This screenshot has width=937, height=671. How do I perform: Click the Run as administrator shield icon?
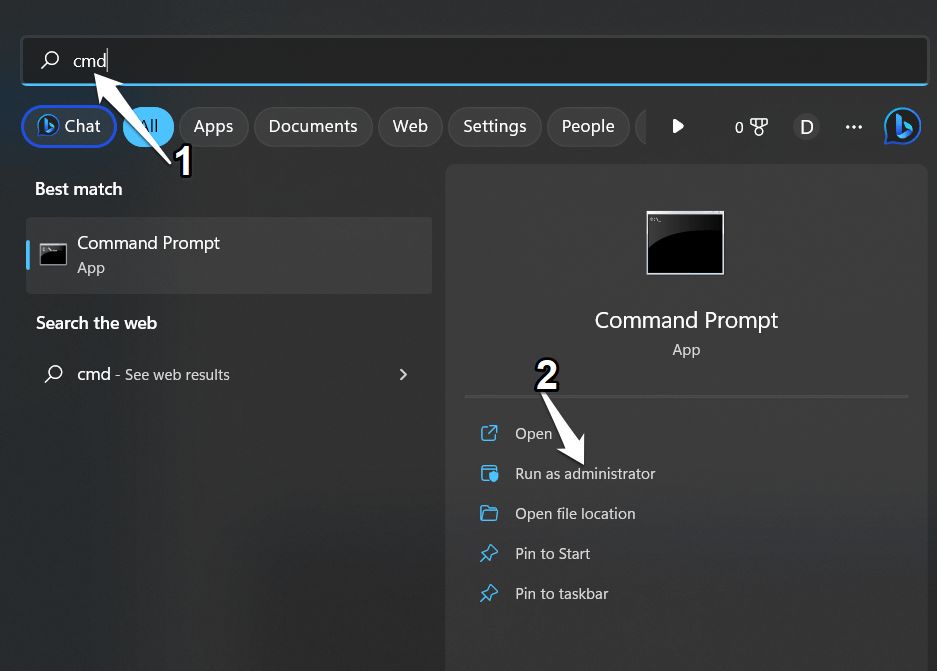coord(489,473)
